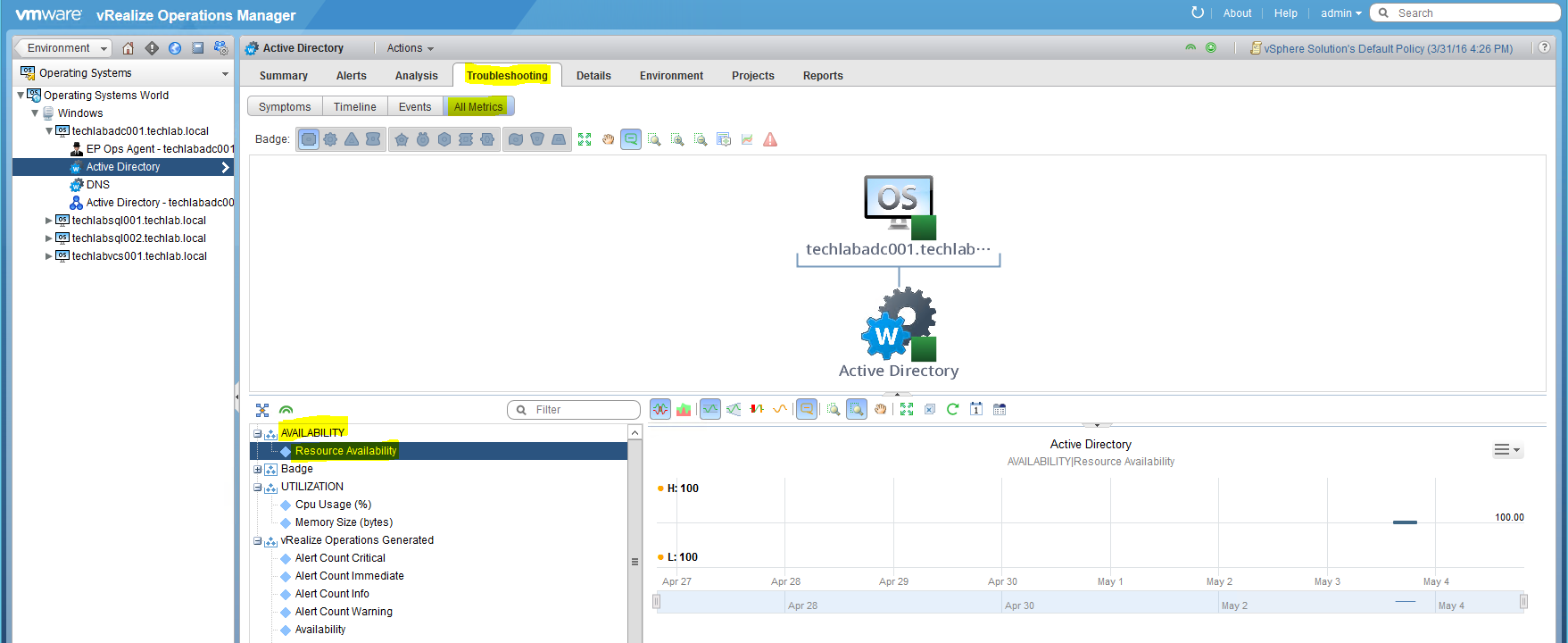
Task: Click the left handle of the chart range slider
Action: click(x=656, y=602)
